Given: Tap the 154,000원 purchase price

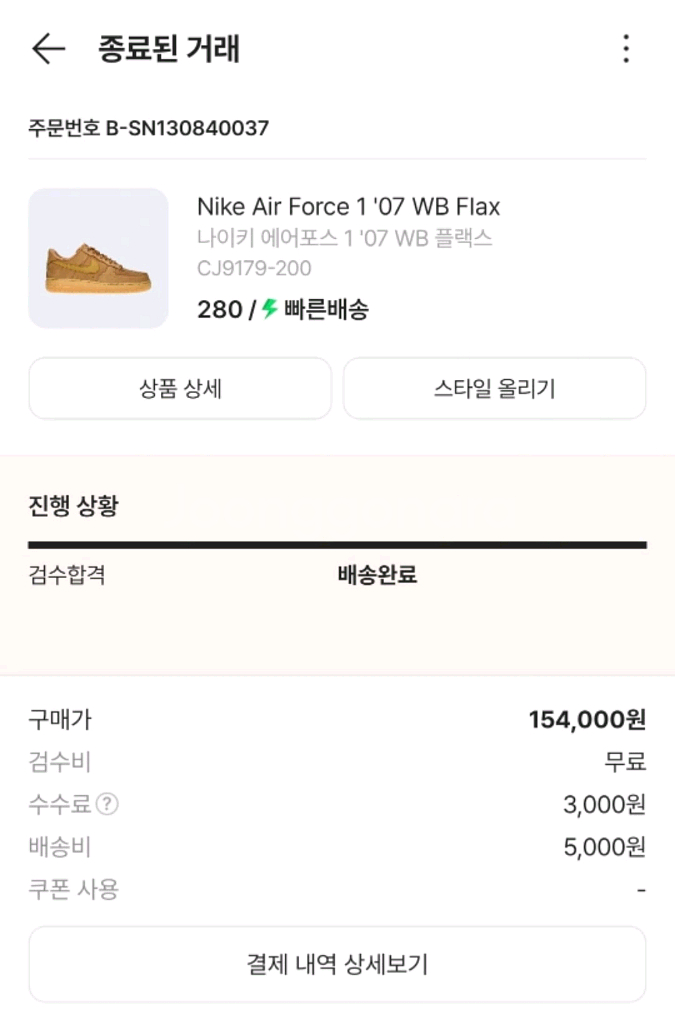Looking at the screenshot, I should click(x=587, y=720).
